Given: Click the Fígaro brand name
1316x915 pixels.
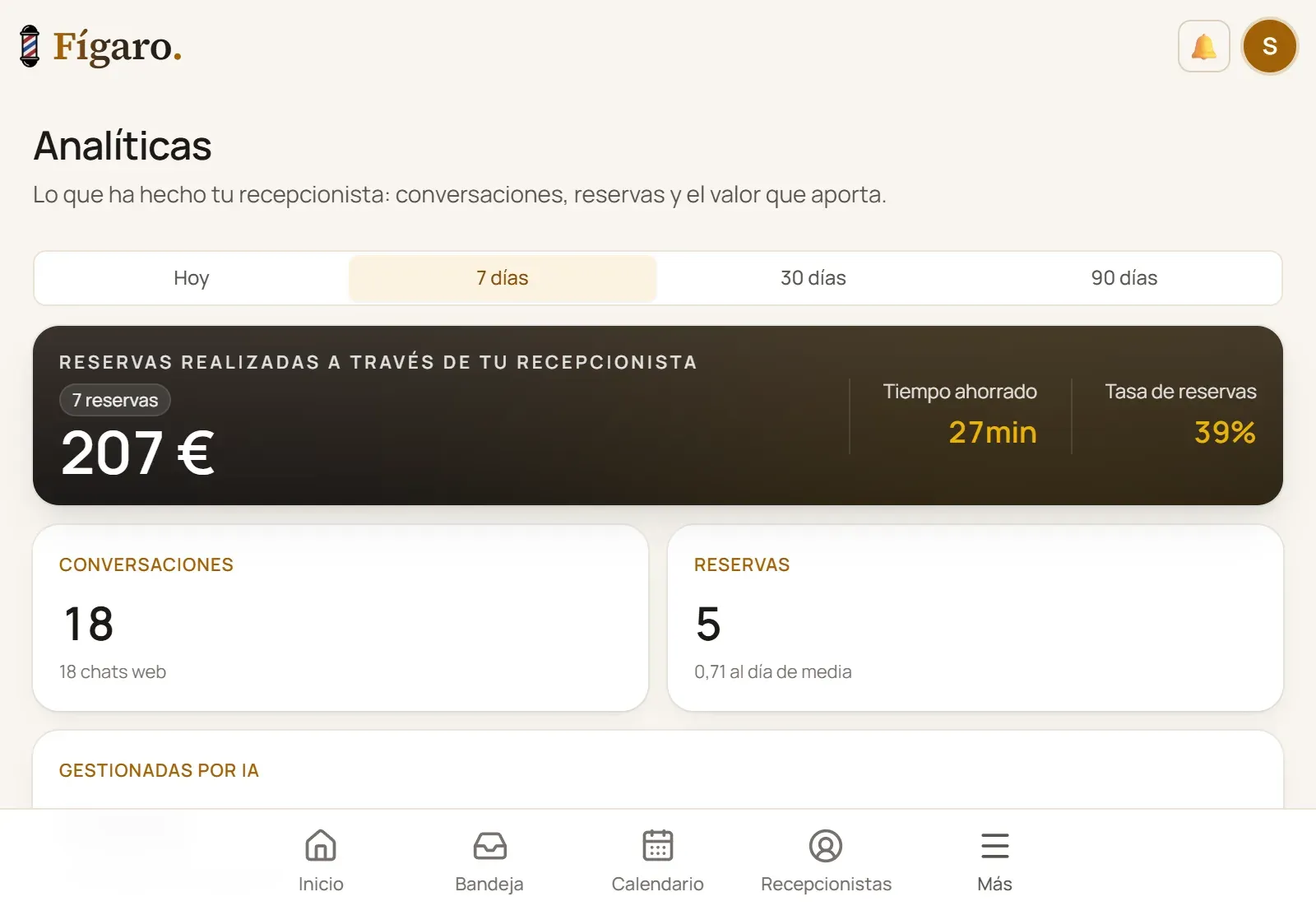Looking at the screenshot, I should coord(118,47).
